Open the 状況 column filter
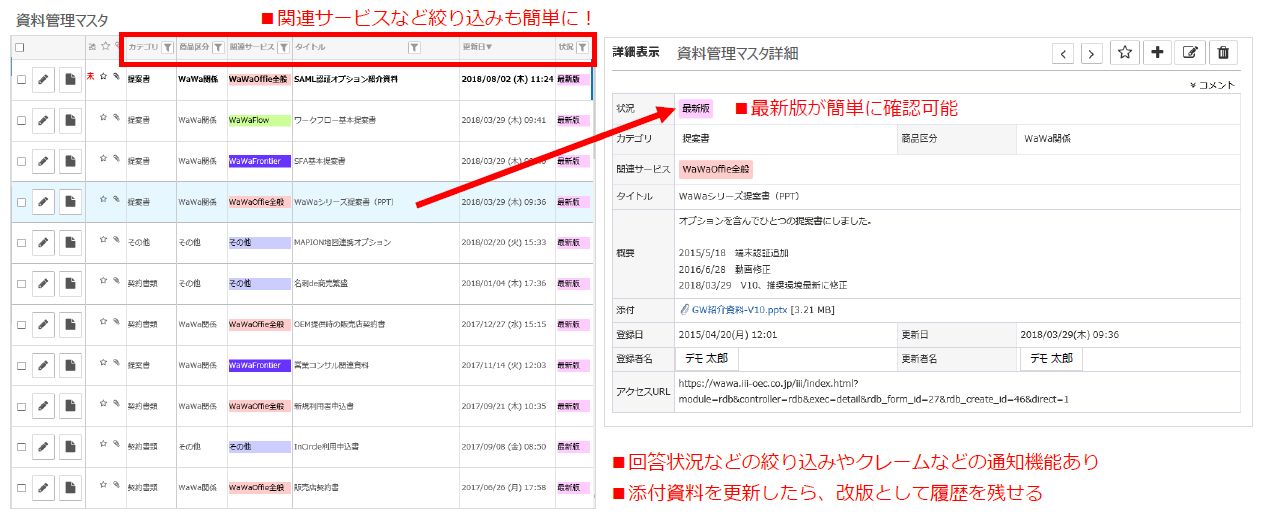Image resolution: width=1268 pixels, height=522 pixels. click(x=582, y=47)
